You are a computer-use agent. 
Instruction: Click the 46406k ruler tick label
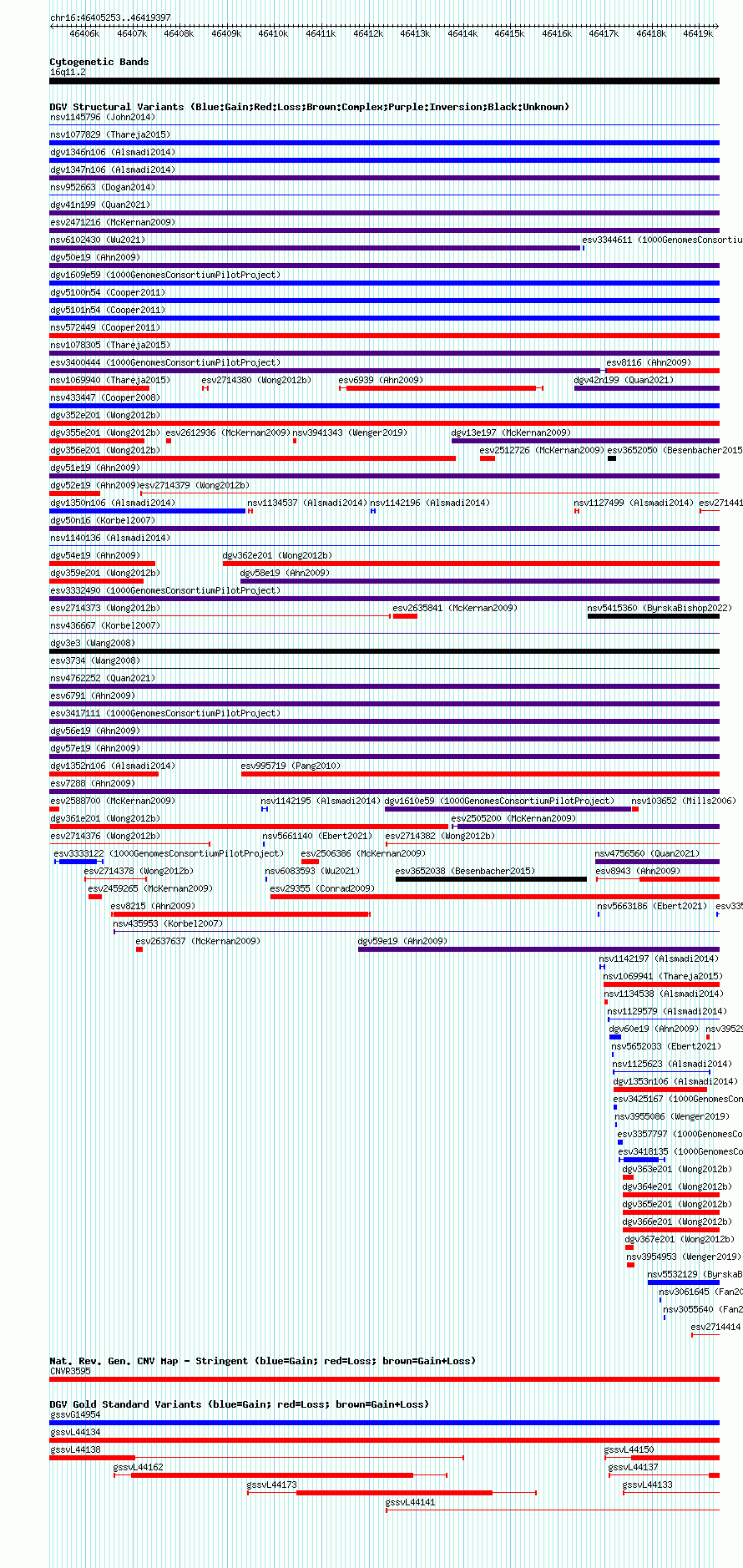coord(84,34)
